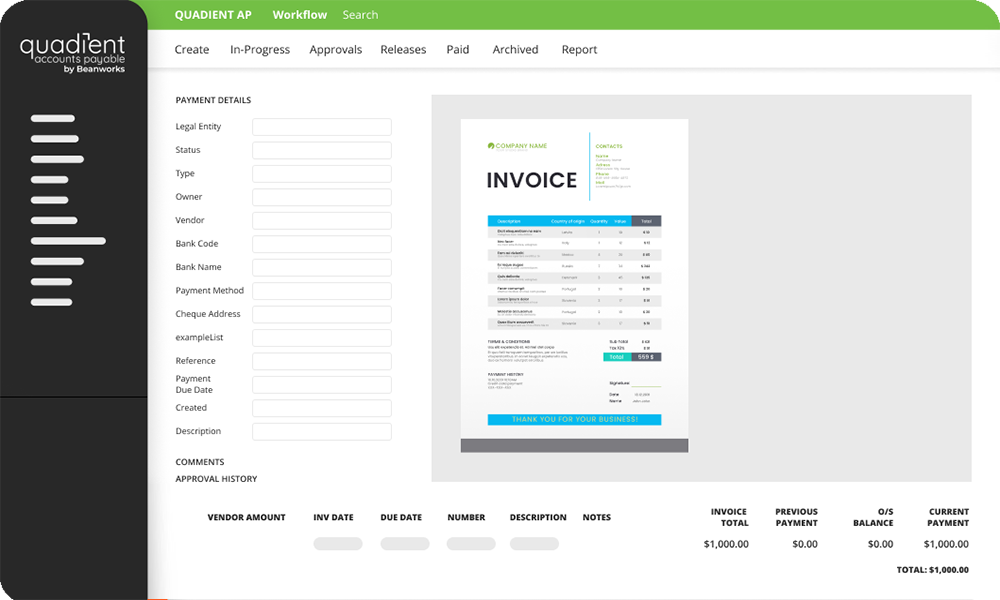
Task: Click the invoice document preview thumbnail
Action: (x=574, y=286)
